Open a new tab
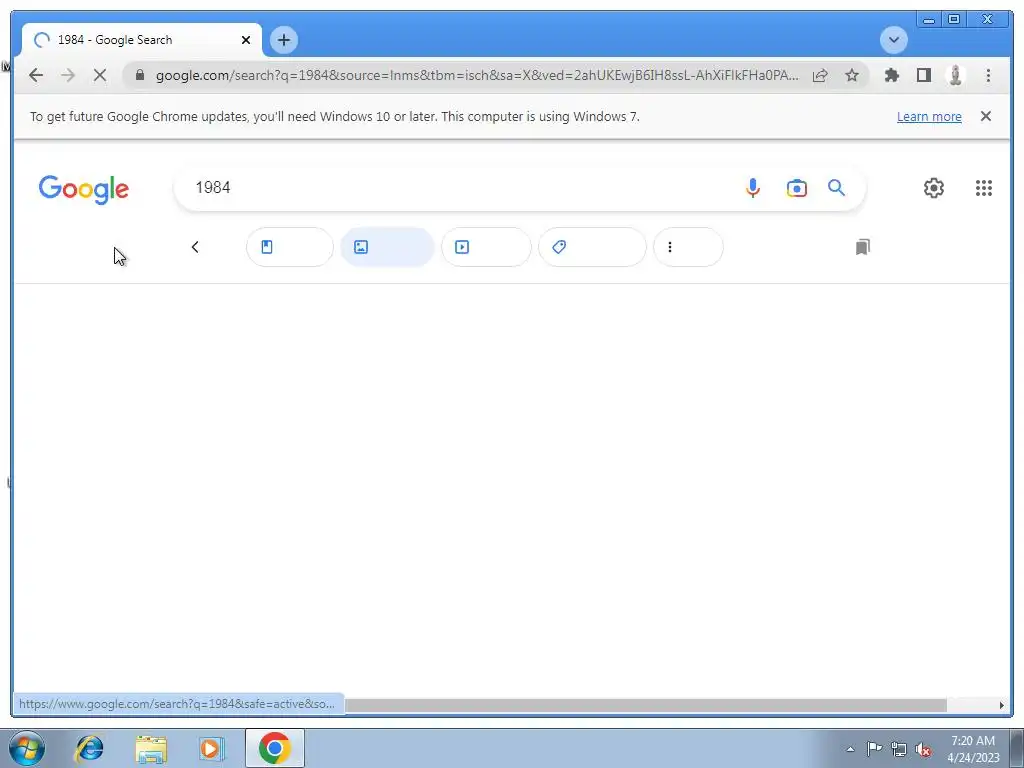Image resolution: width=1024 pixels, height=768 pixels. [283, 40]
